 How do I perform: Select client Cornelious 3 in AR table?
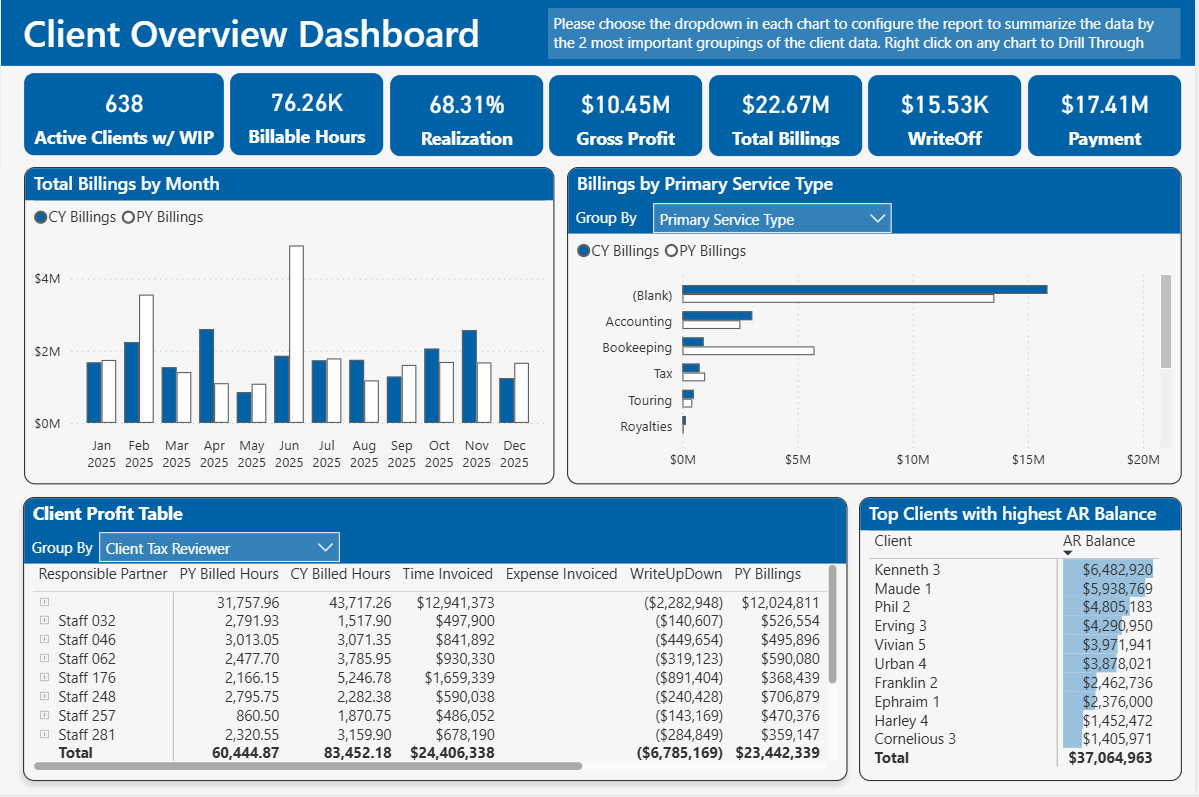[915, 739]
